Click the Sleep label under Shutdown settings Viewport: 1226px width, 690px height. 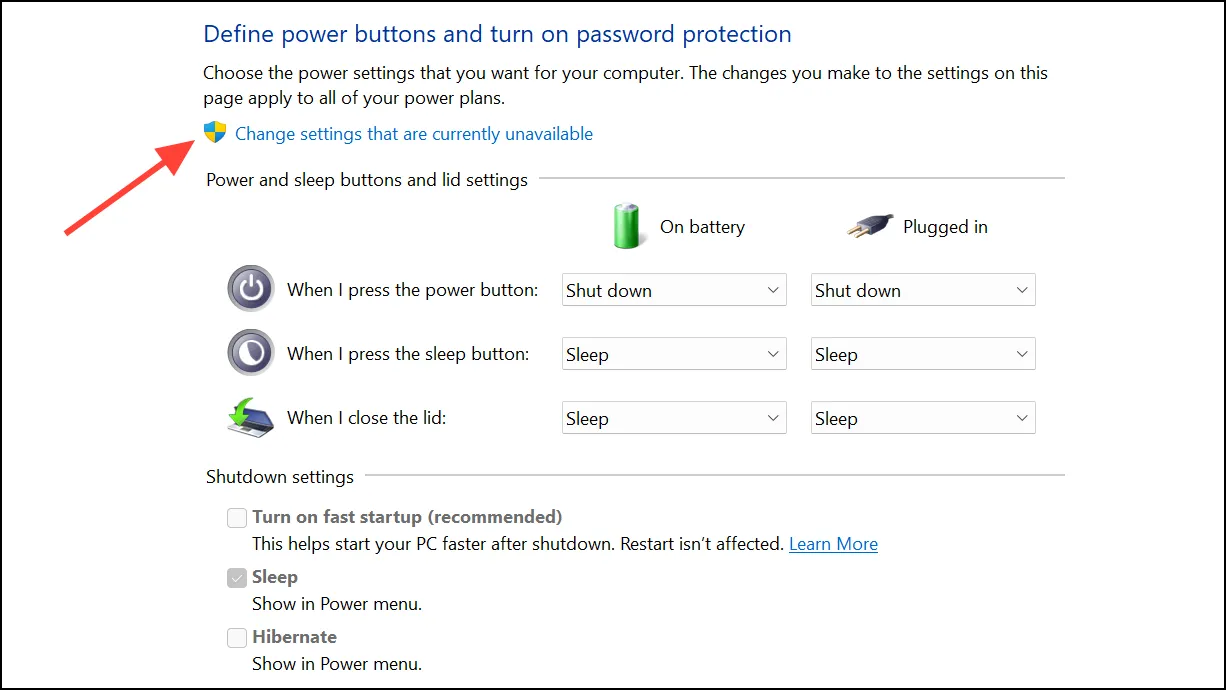[x=275, y=577]
